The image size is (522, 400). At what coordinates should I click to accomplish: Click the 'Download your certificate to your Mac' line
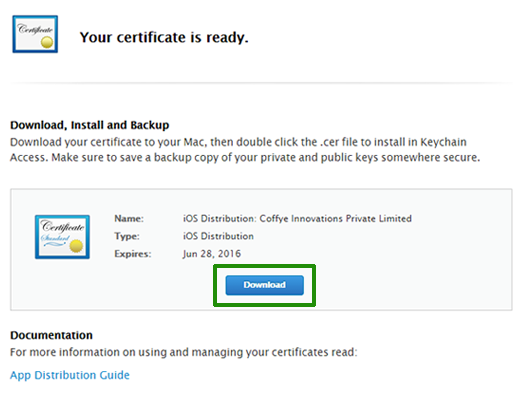(x=238, y=142)
